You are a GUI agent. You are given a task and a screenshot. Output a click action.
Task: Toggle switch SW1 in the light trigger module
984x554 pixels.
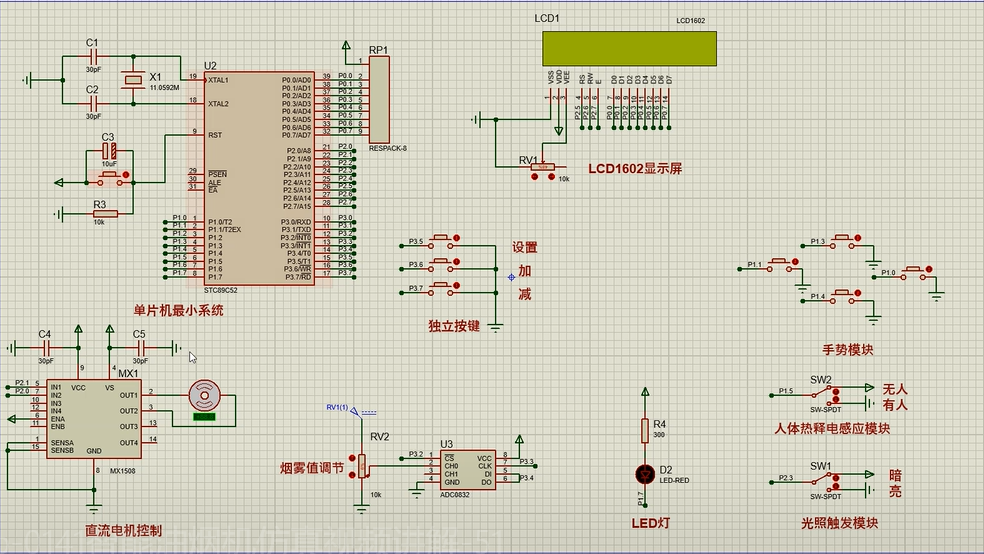[822, 482]
